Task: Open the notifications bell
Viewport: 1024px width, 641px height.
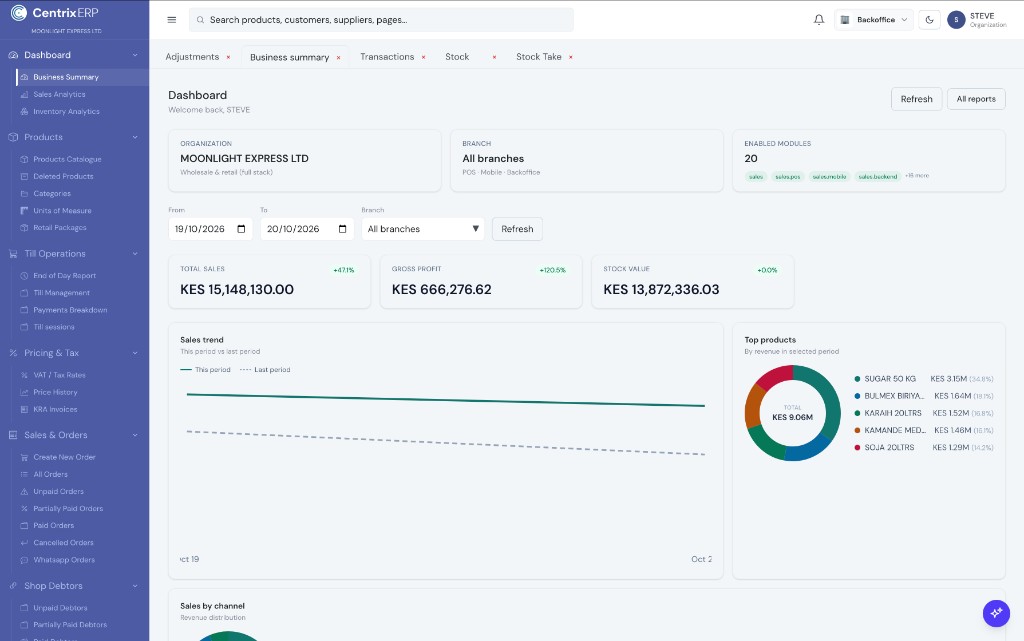Action: [818, 20]
